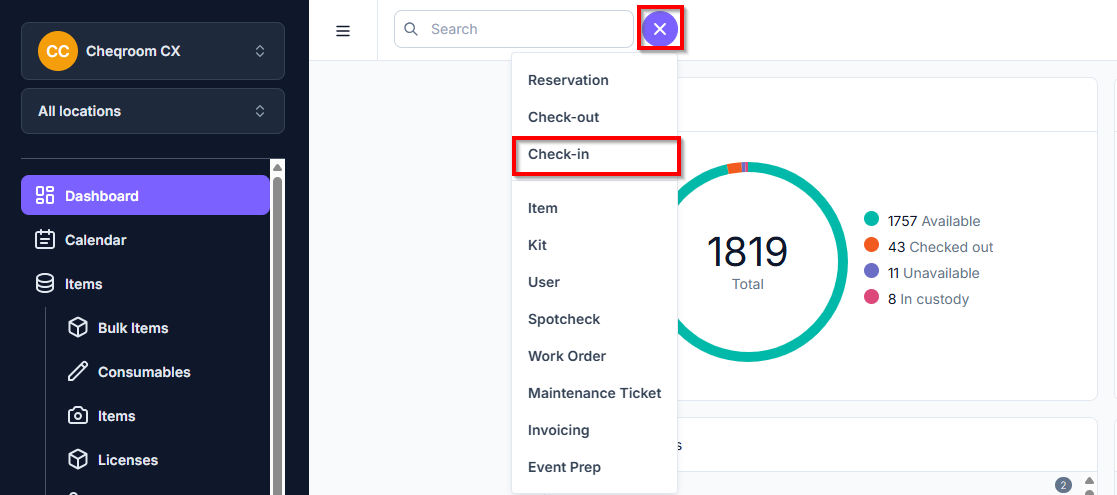1117x495 pixels.
Task: Click the orange Checked out legend dot
Action: pyautogui.click(x=871, y=246)
